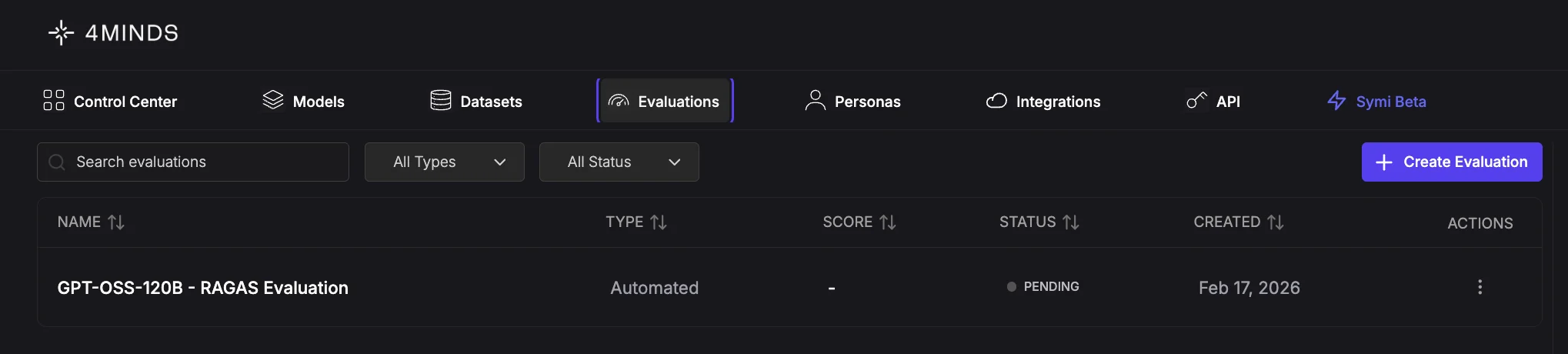This screenshot has width=1568, height=354.
Task: Click the 4MINDS star logo icon
Action: [61, 32]
